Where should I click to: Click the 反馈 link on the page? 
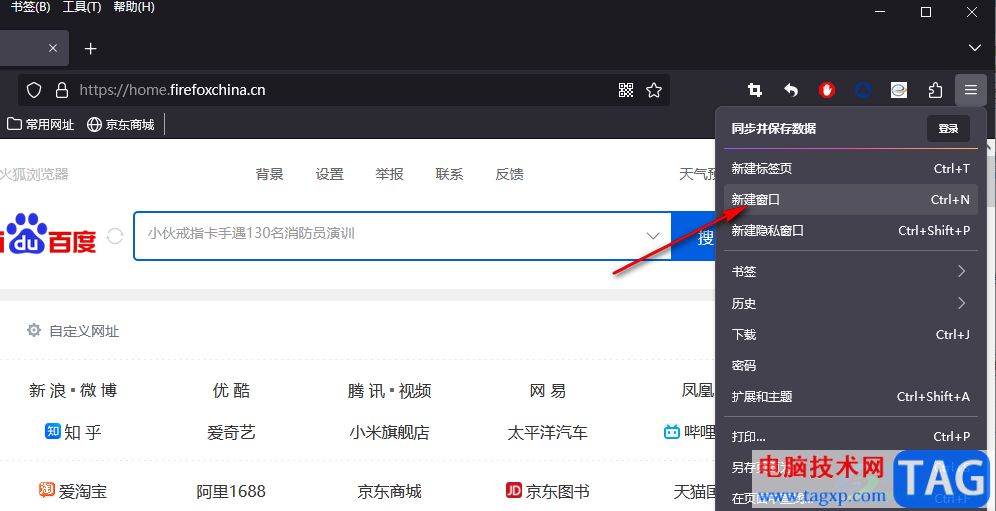pyautogui.click(x=509, y=174)
